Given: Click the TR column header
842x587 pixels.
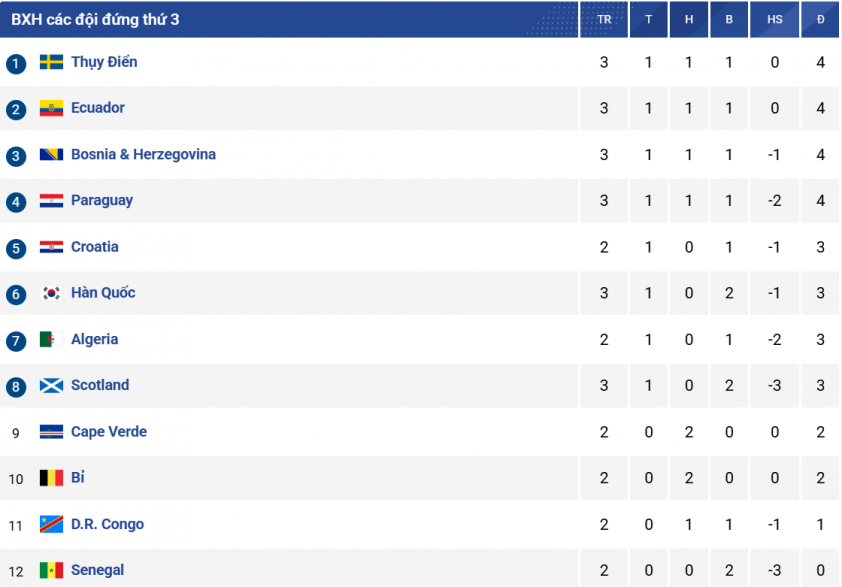Looking at the screenshot, I should (604, 19).
